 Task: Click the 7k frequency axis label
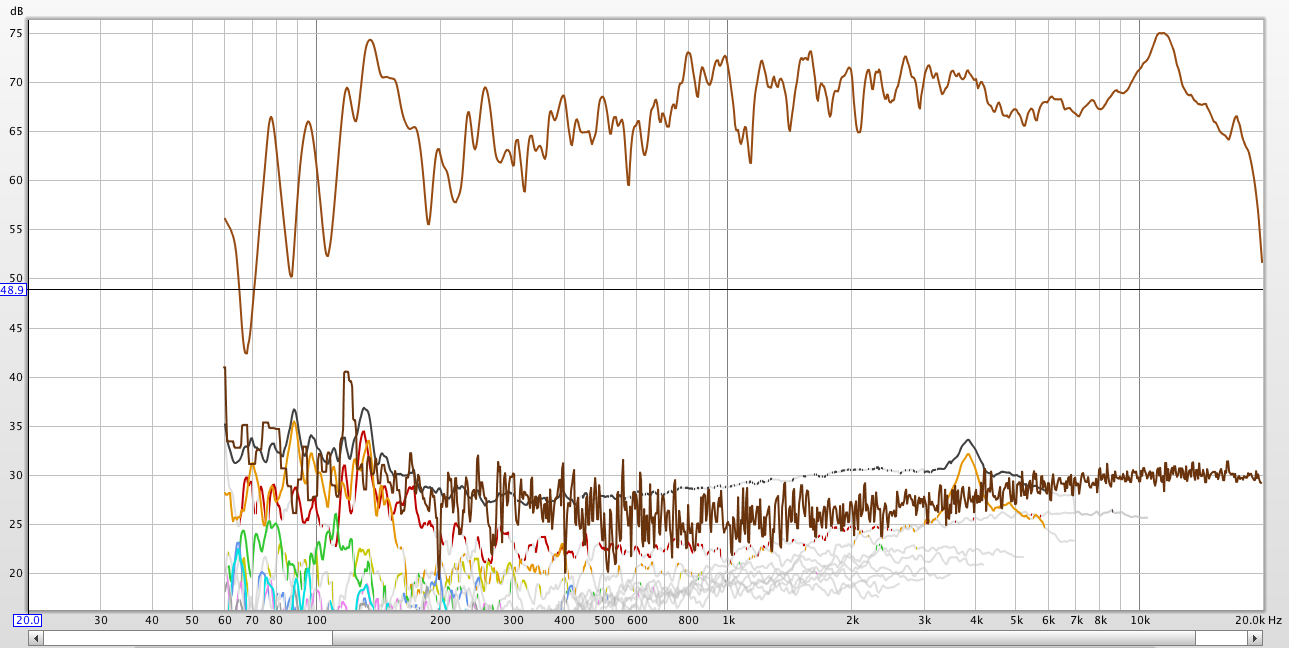(1076, 620)
